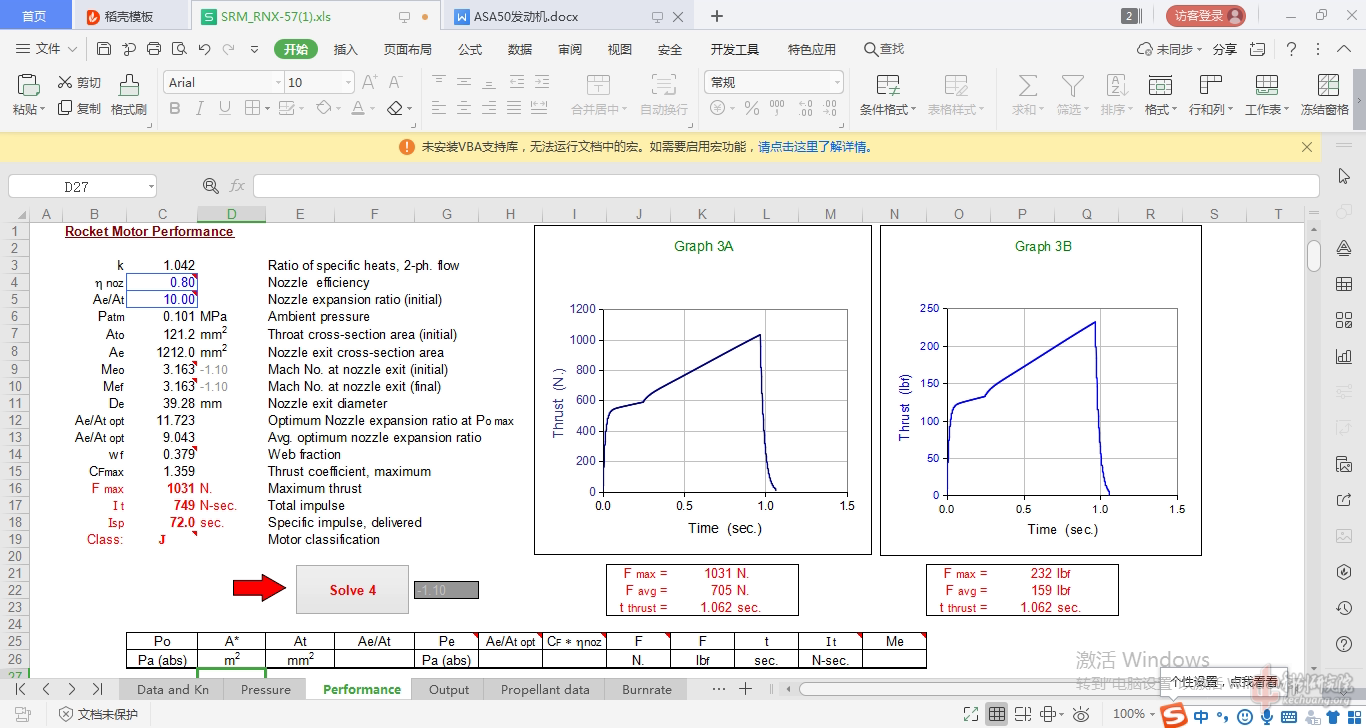Click the Sogou input method S icon
Image resolution: width=1366 pixels, height=728 pixels.
tap(1174, 715)
